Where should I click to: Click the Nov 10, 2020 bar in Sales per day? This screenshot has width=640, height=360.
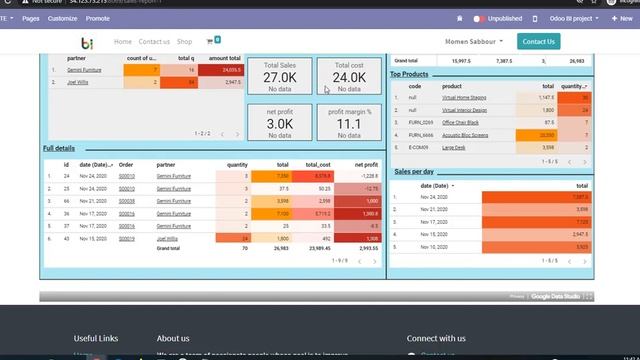536,247
